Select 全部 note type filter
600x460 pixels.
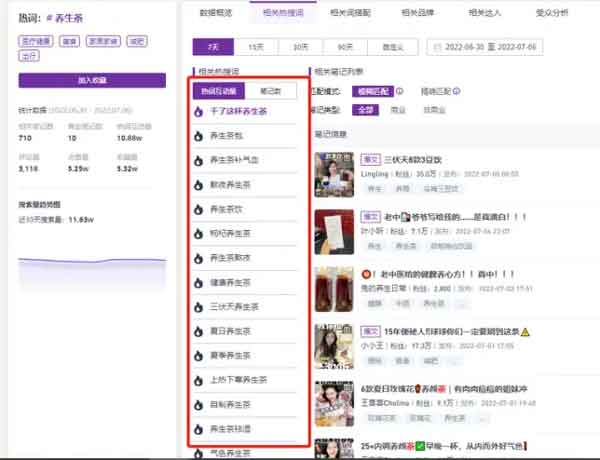coord(365,110)
